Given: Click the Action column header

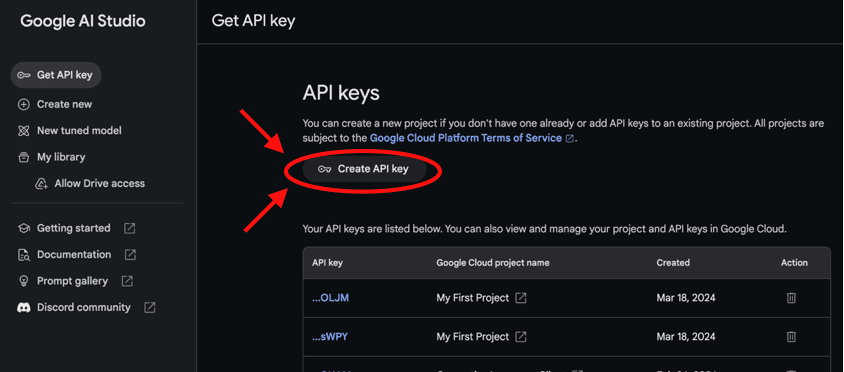Looking at the screenshot, I should 794,263.
